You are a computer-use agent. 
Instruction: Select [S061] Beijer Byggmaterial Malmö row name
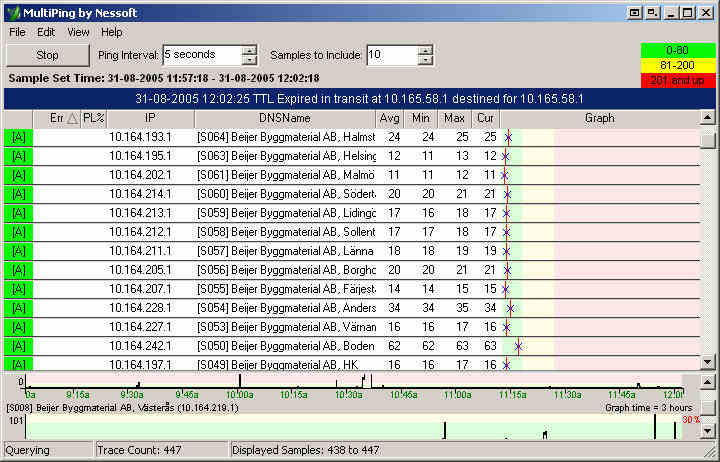tap(286, 175)
